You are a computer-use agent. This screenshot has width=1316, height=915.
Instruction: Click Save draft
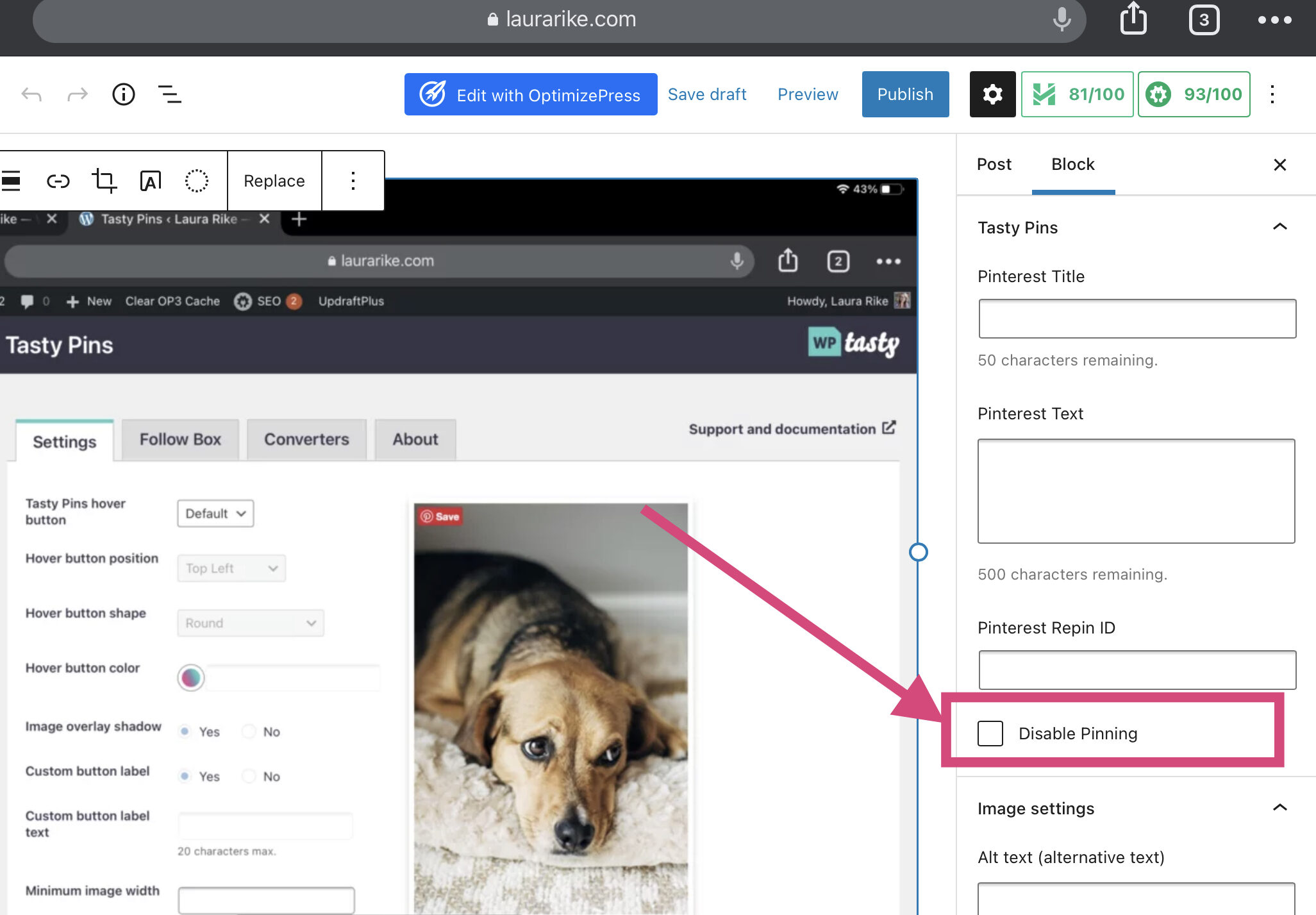coord(707,94)
